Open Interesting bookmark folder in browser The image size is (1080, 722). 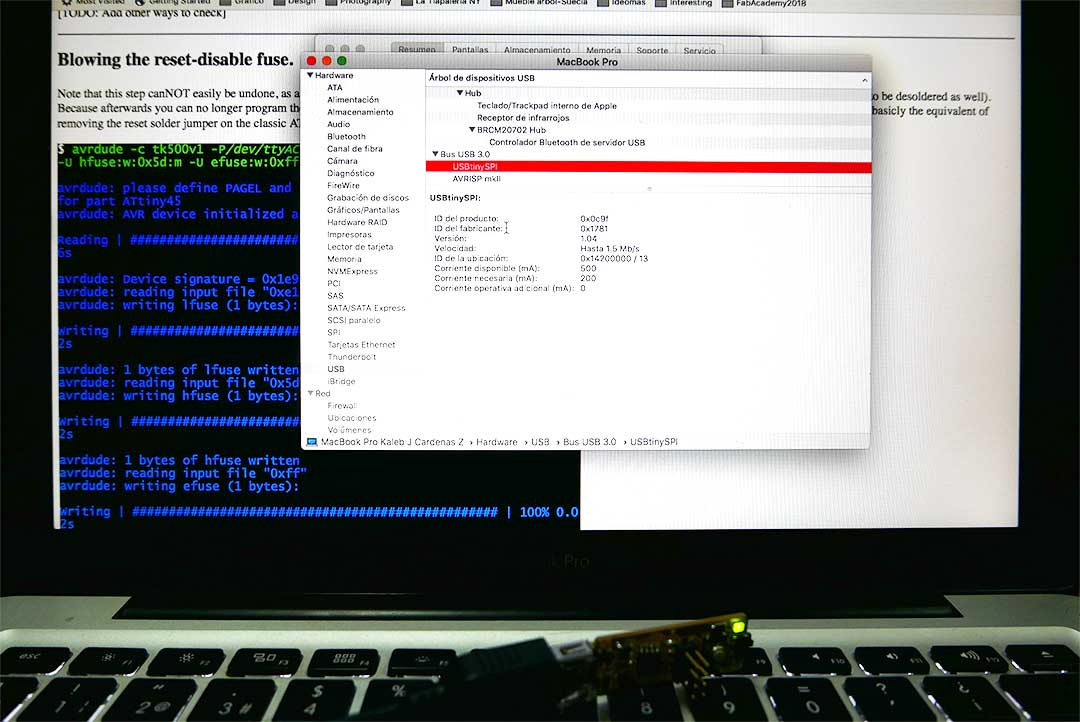point(683,3)
